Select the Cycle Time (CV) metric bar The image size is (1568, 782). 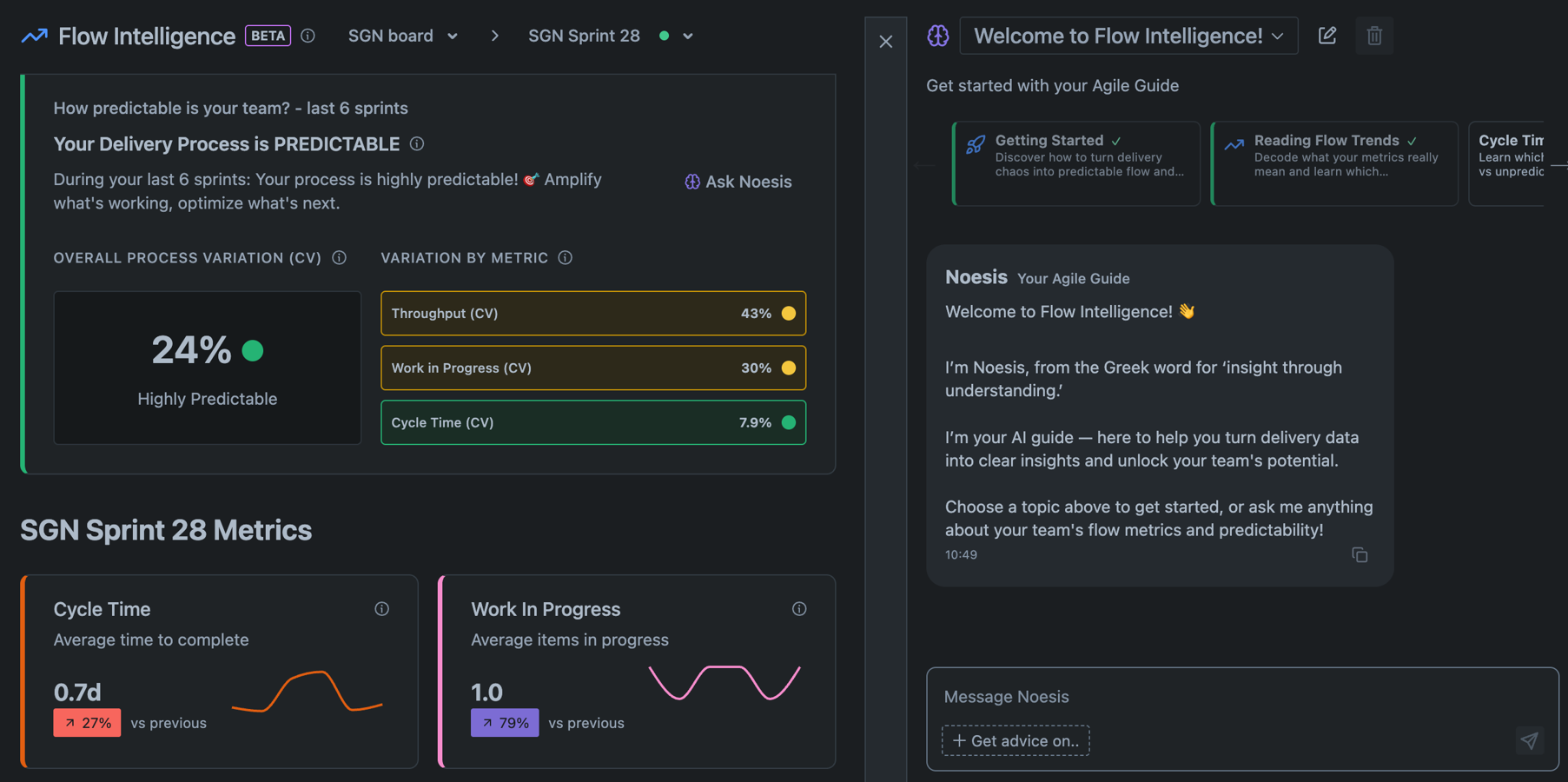[x=592, y=422]
